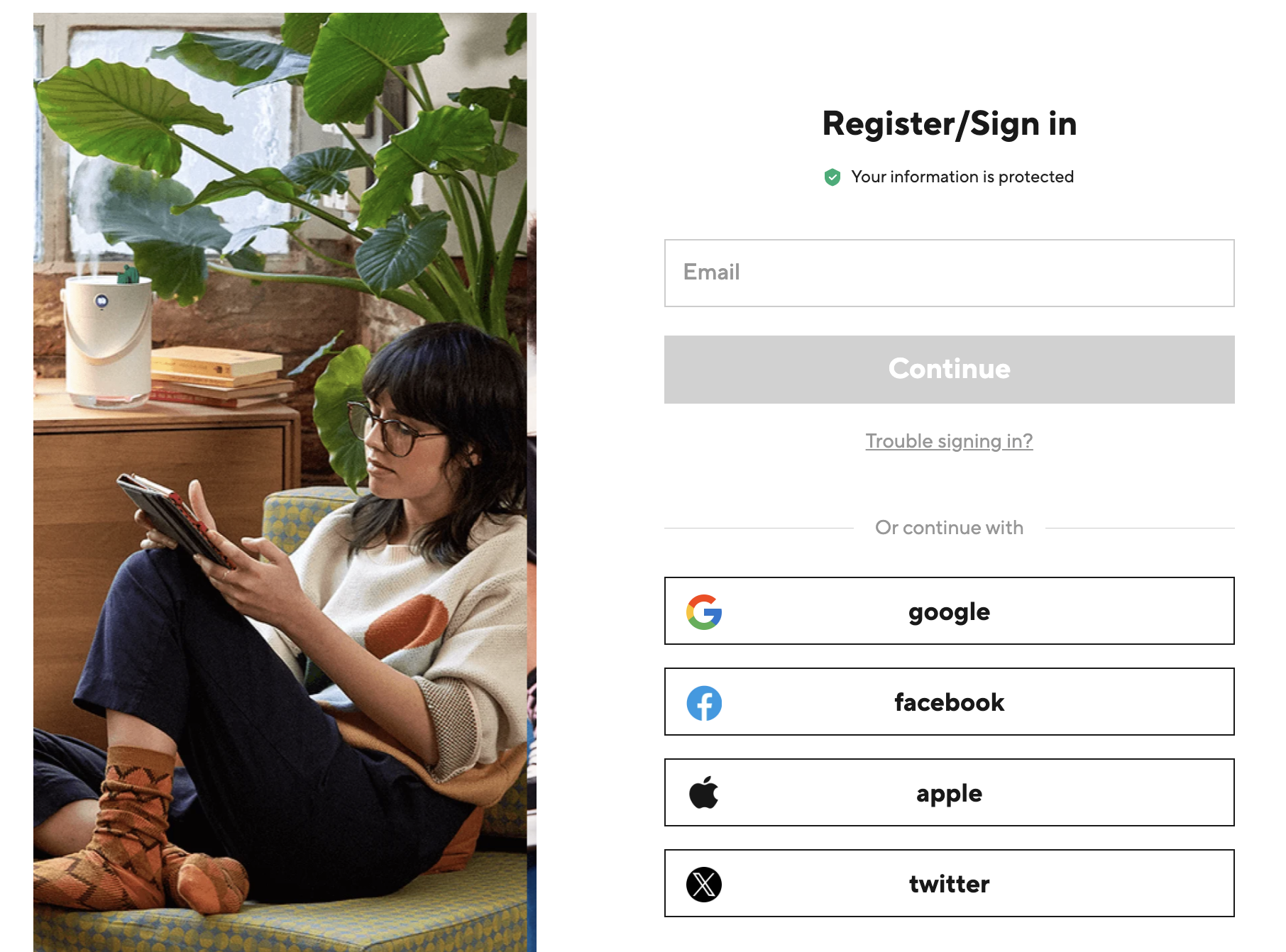
Task: Open the Trouble signing in link
Action: [x=949, y=441]
